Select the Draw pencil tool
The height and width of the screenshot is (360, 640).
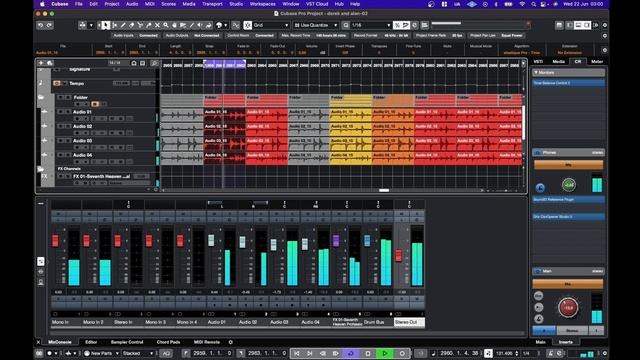coord(123,25)
